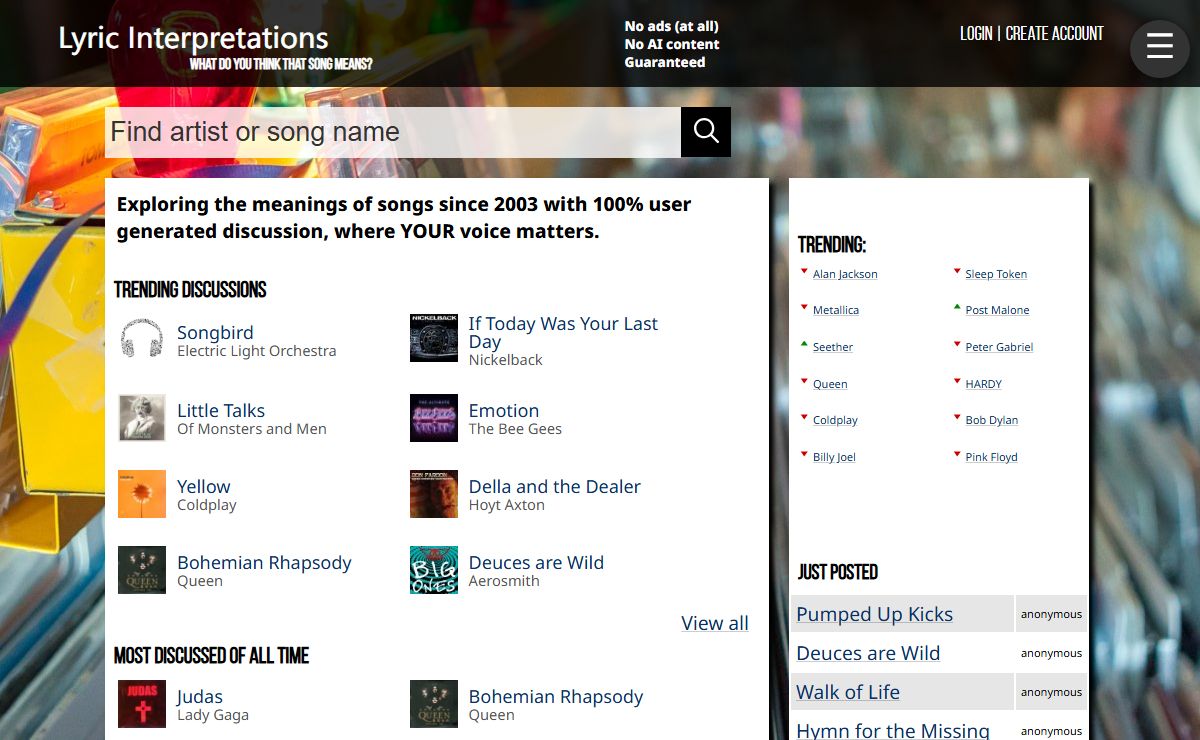Select trending artist Coldplay in sidebar
The width and height of the screenshot is (1200, 740).
point(835,420)
